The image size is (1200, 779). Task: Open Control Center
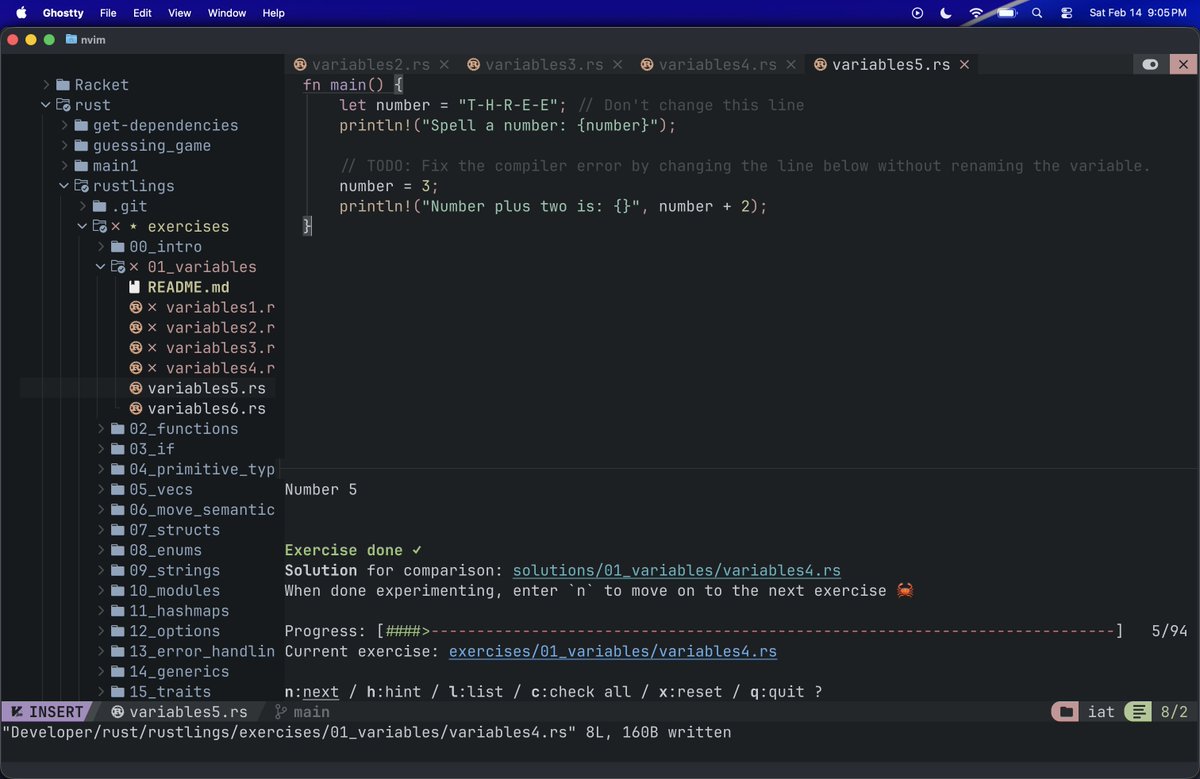pyautogui.click(x=1066, y=13)
